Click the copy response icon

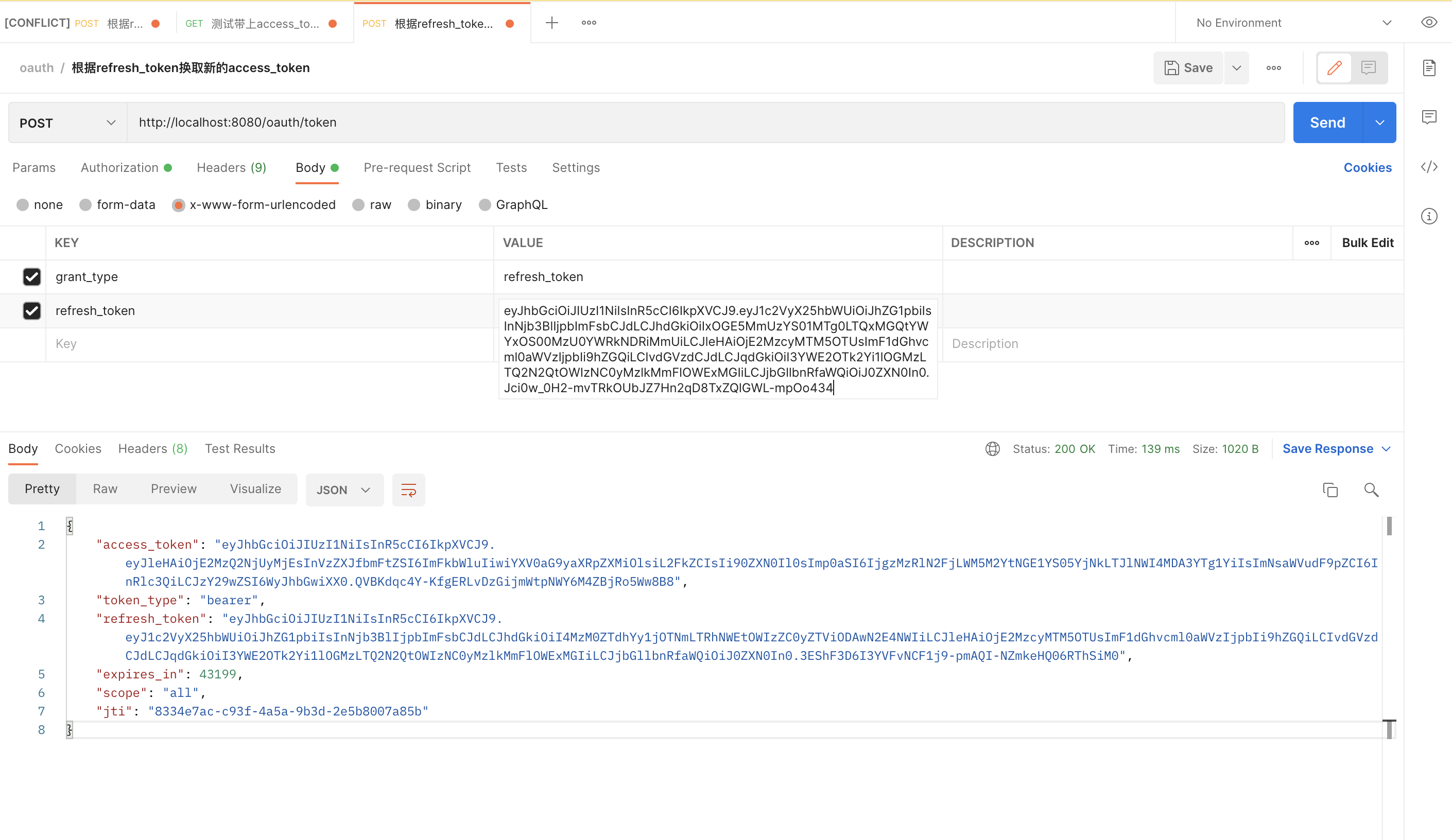tap(1330, 489)
